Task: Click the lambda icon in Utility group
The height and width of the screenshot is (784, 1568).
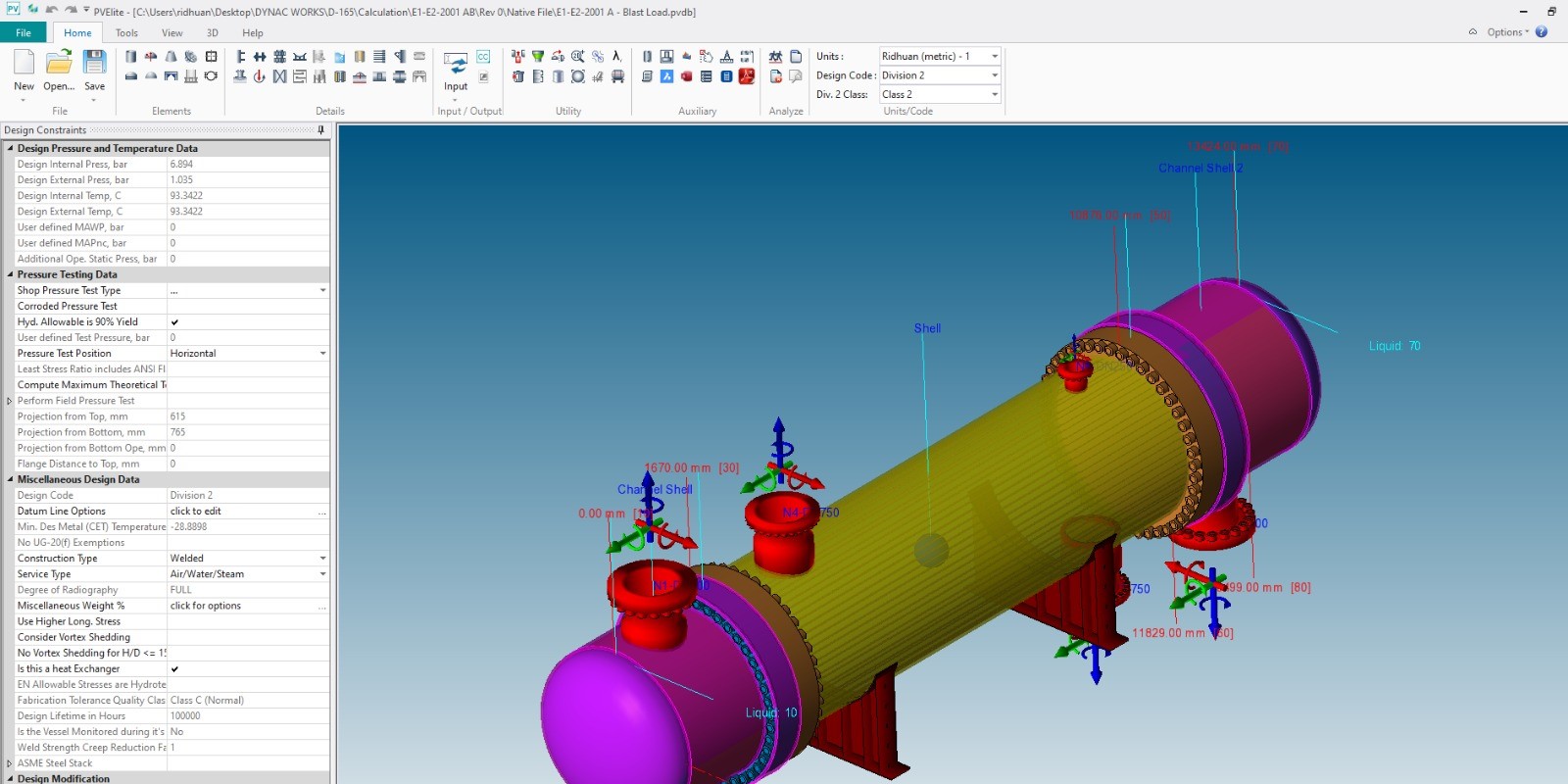Action: [616, 57]
